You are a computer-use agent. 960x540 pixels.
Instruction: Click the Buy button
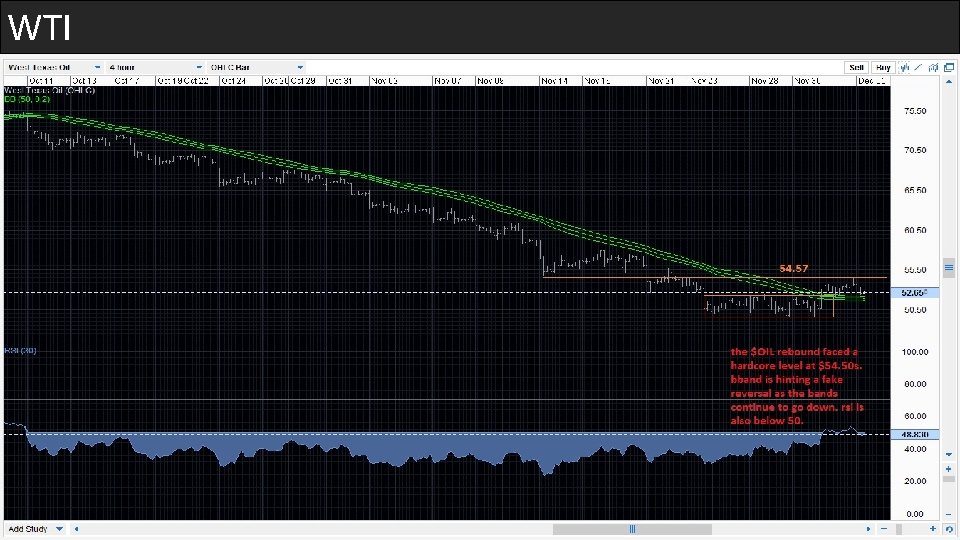(883, 67)
